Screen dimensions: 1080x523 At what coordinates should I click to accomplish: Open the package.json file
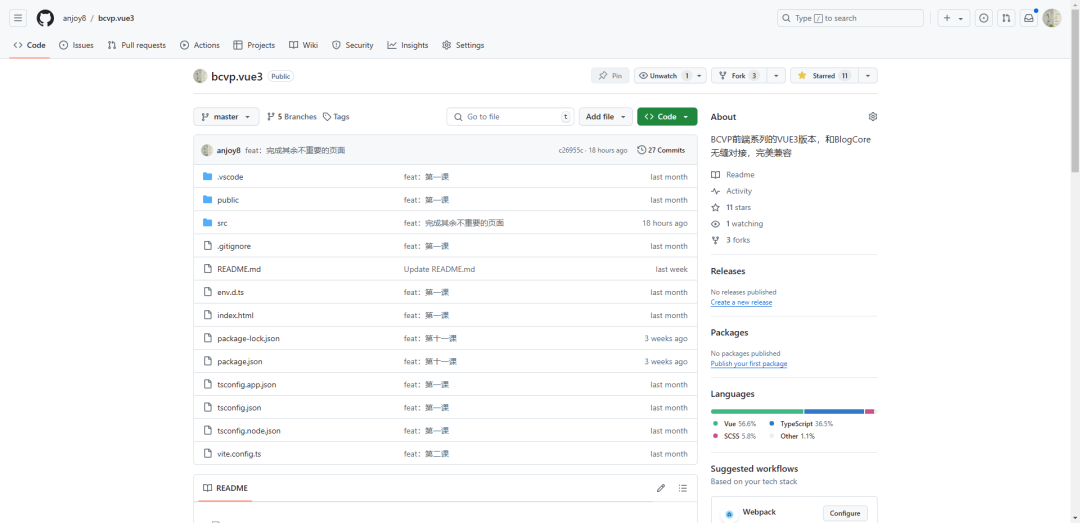pyautogui.click(x=240, y=361)
